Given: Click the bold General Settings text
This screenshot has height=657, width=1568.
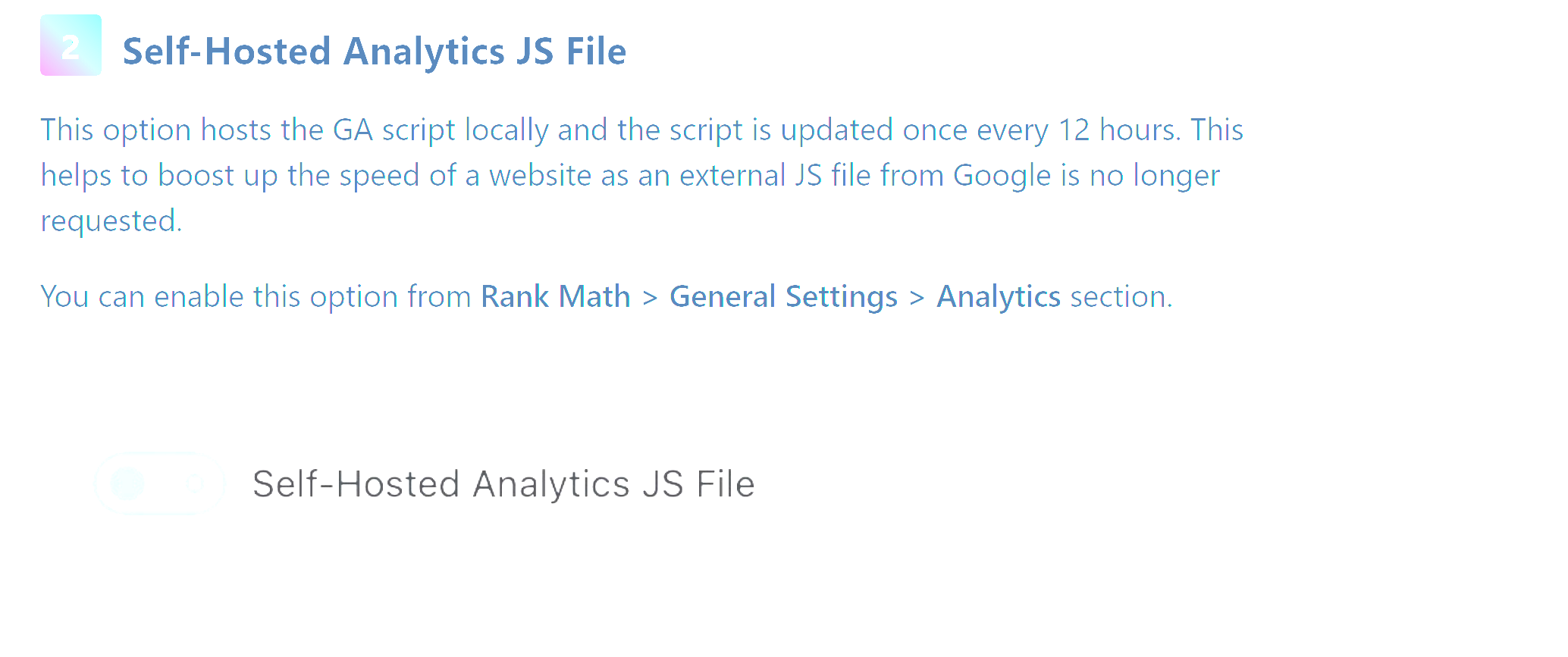Looking at the screenshot, I should [783, 296].
